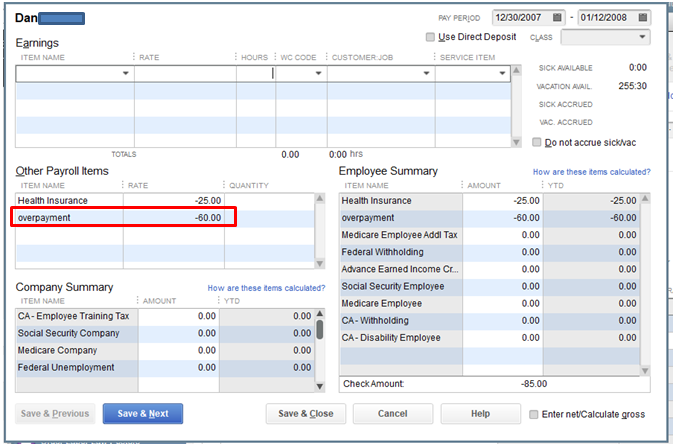
Task: Click Other Payroll Items scroll down arrow
Action: point(320,263)
